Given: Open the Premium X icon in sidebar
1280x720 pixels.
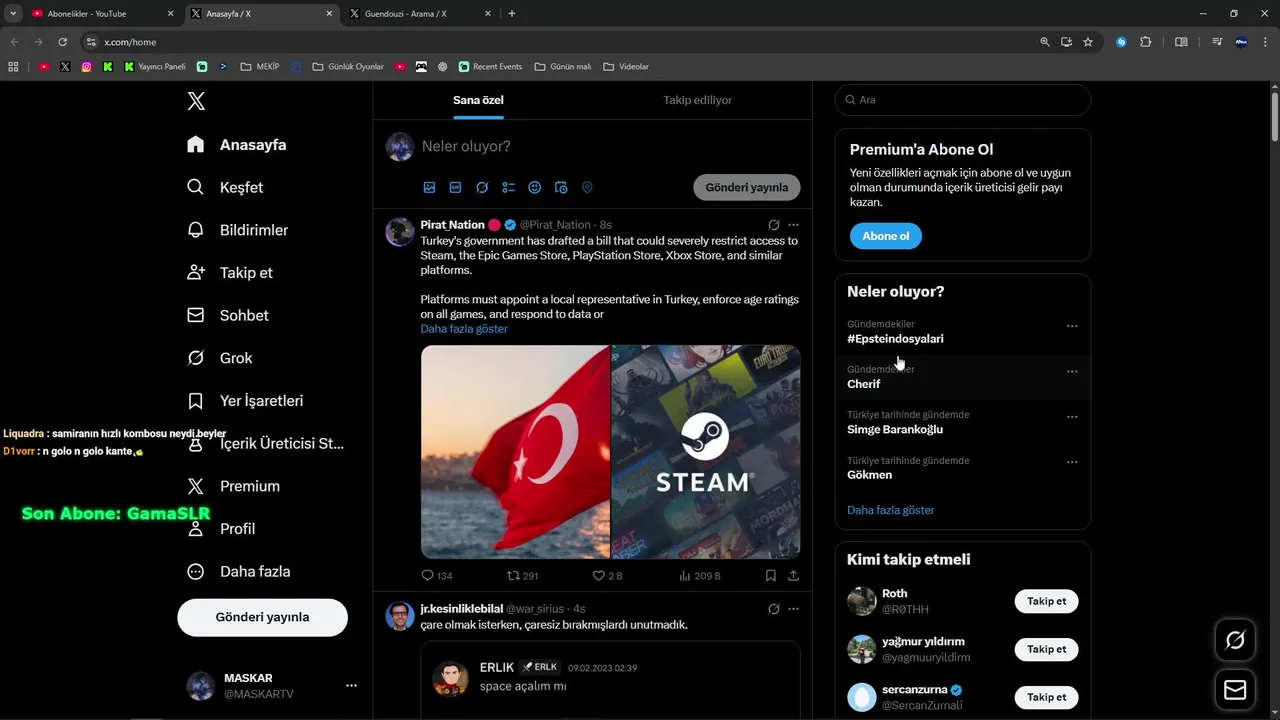Looking at the screenshot, I should point(196,486).
